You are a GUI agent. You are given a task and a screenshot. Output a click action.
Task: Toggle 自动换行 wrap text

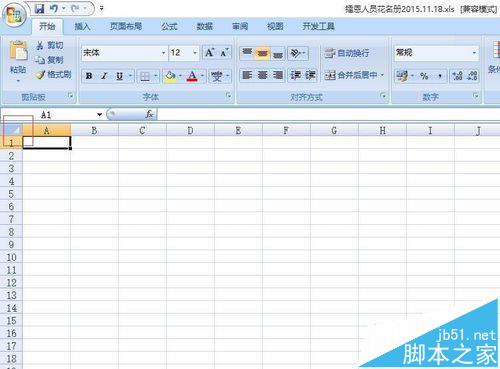point(347,53)
